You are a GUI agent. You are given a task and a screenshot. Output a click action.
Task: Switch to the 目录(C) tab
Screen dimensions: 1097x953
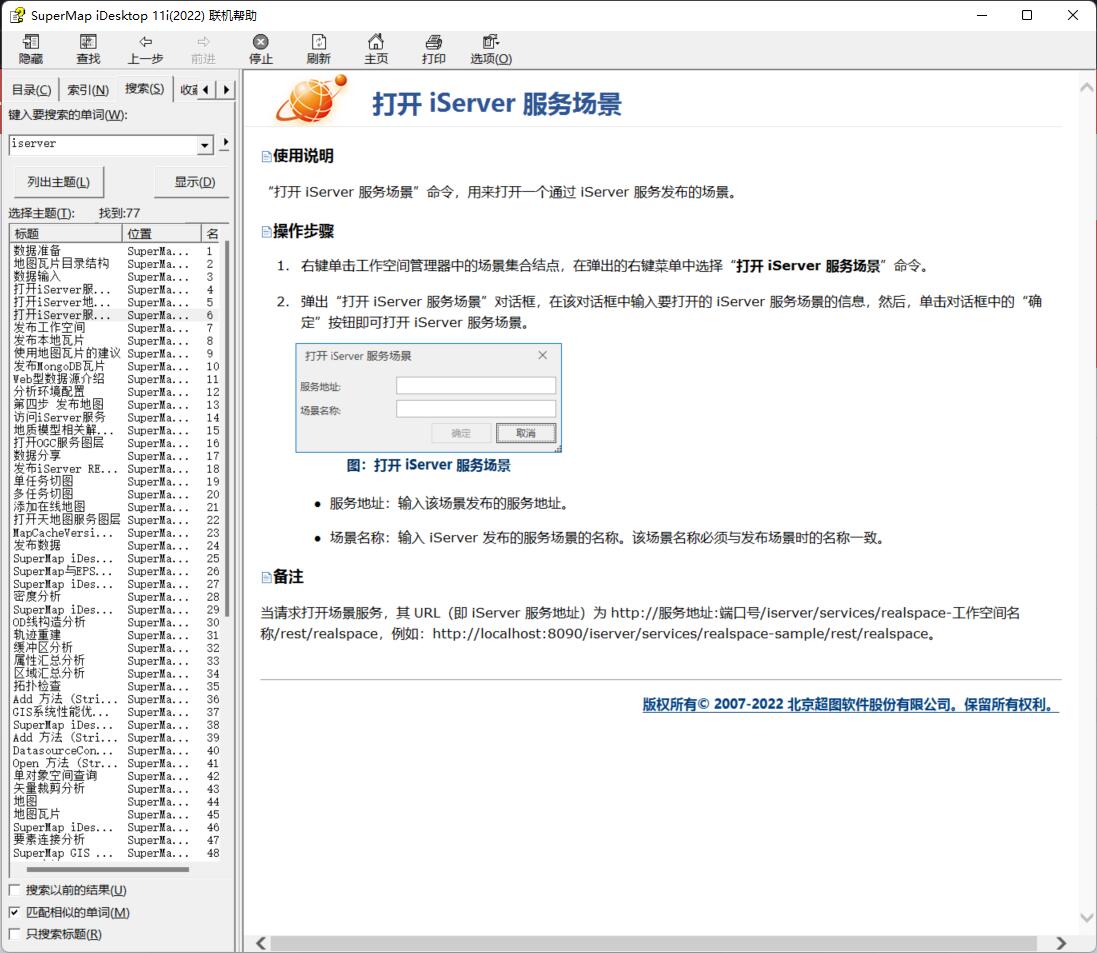point(31,90)
